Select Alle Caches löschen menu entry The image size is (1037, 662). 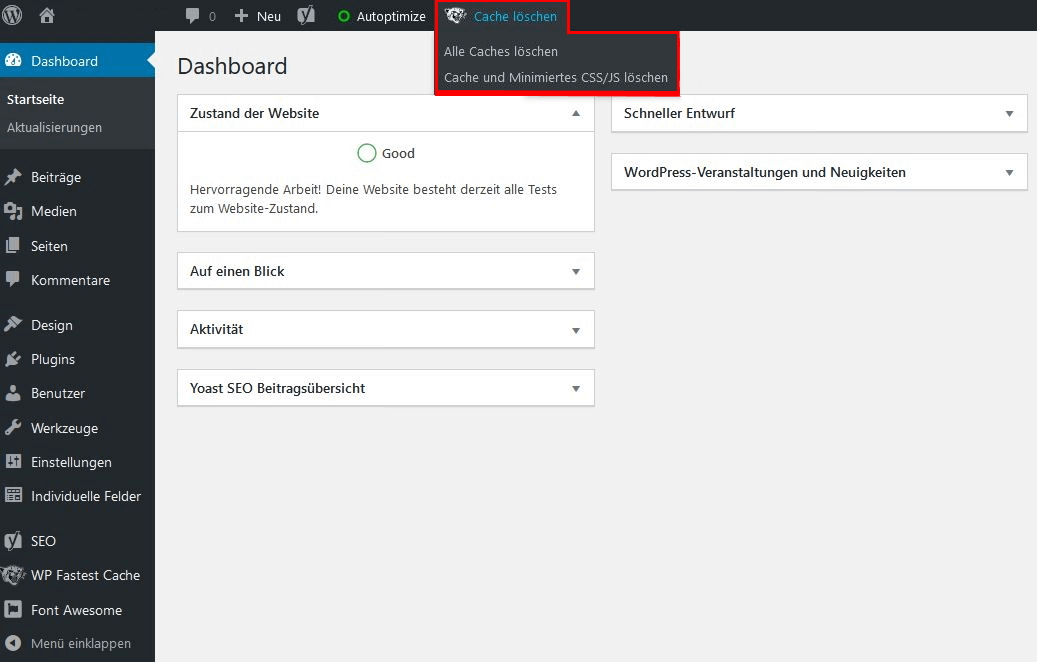click(501, 52)
